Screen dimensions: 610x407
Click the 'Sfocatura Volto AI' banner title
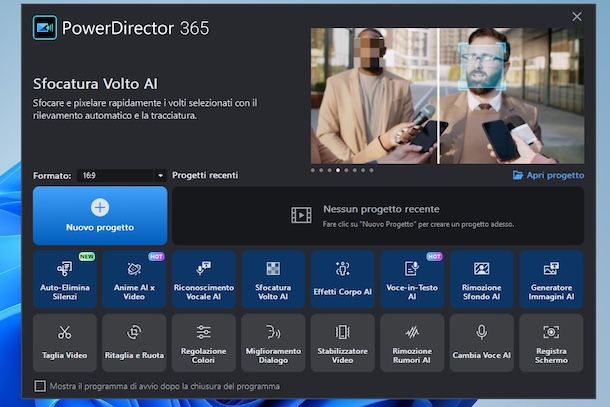[x=95, y=84]
